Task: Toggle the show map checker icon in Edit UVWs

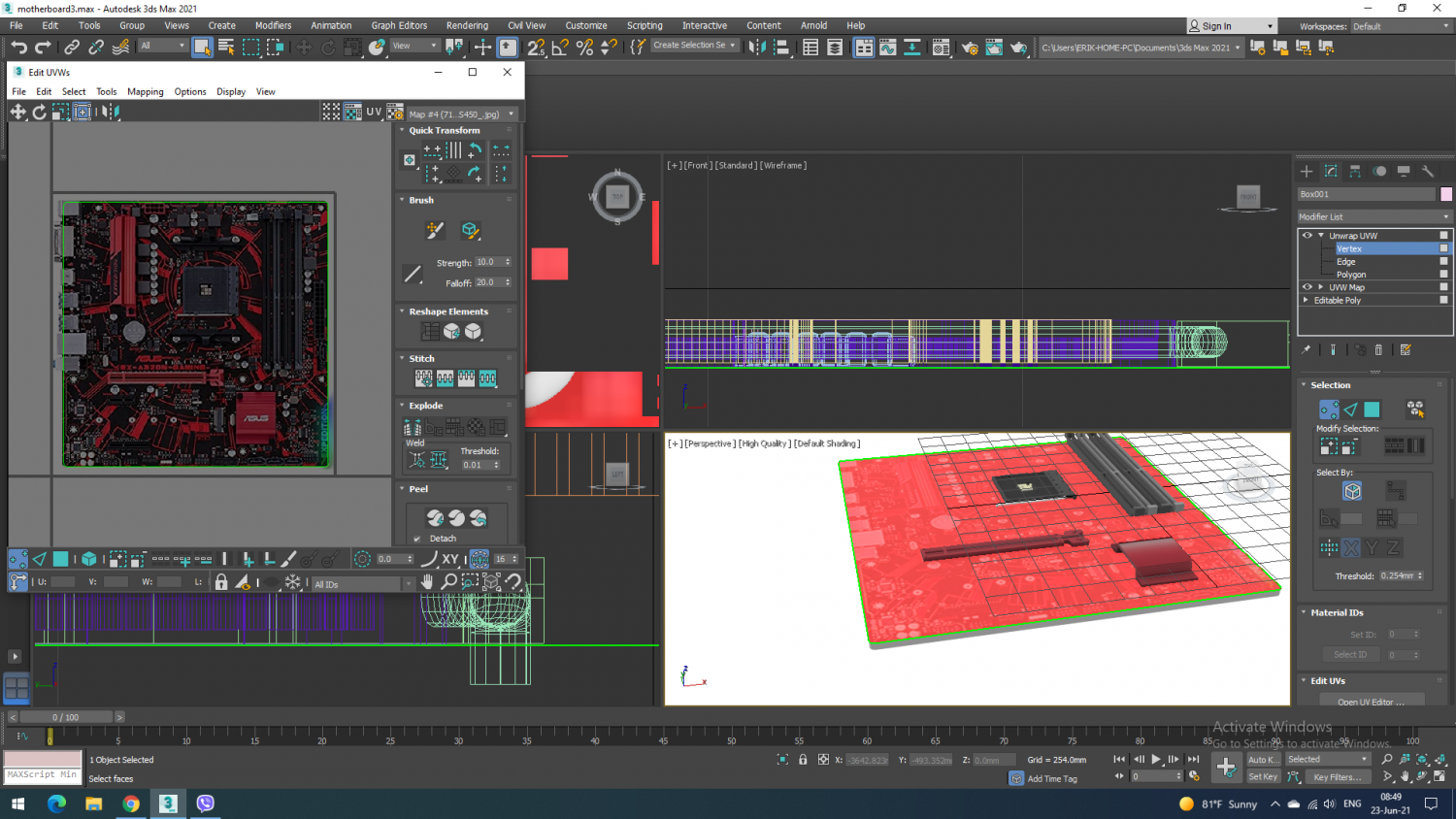Action: point(352,113)
